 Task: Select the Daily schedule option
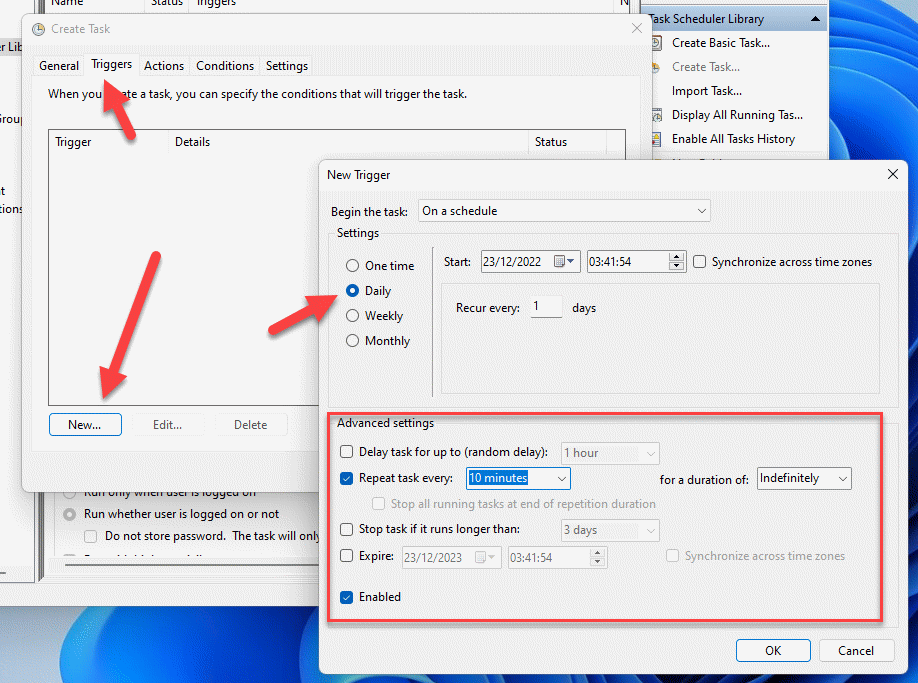click(x=352, y=290)
